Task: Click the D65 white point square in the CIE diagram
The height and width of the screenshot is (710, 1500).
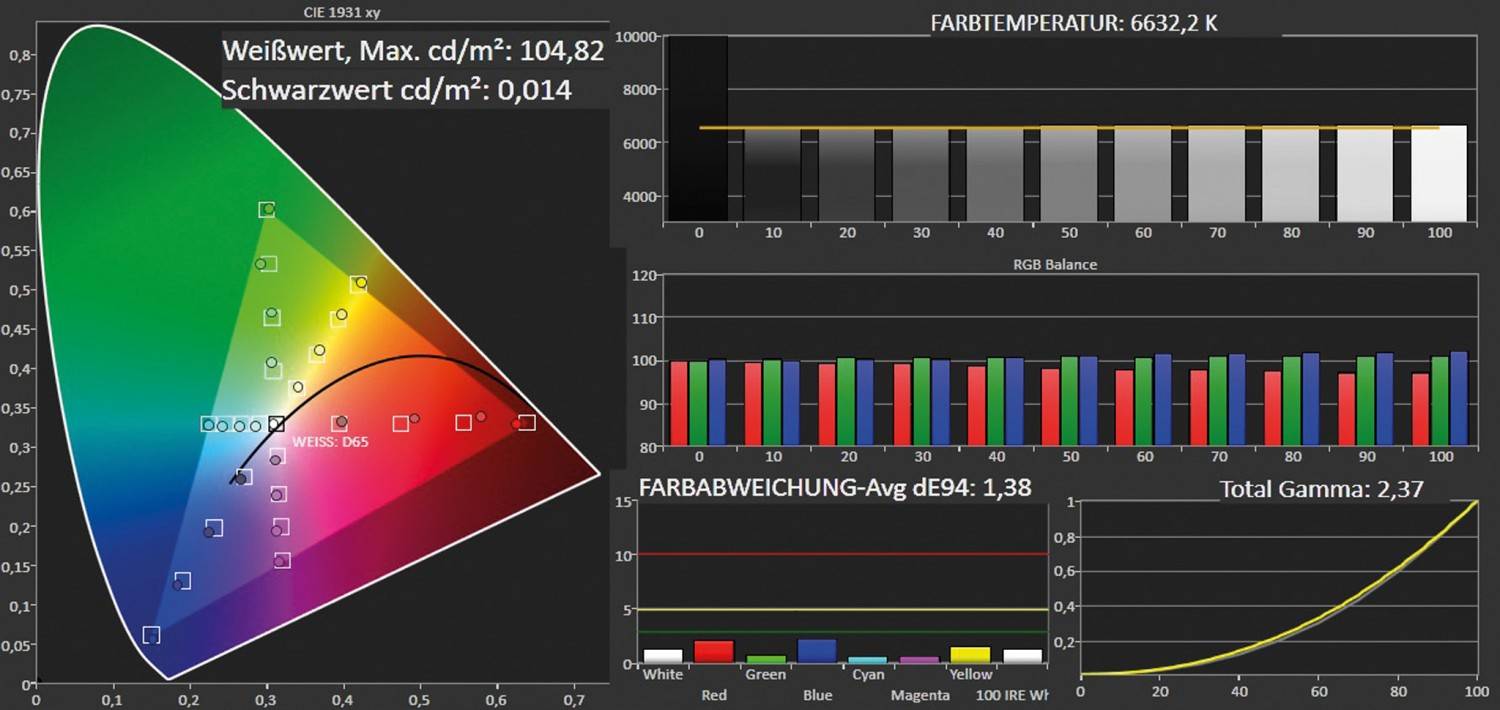Action: pyautogui.click(x=277, y=424)
